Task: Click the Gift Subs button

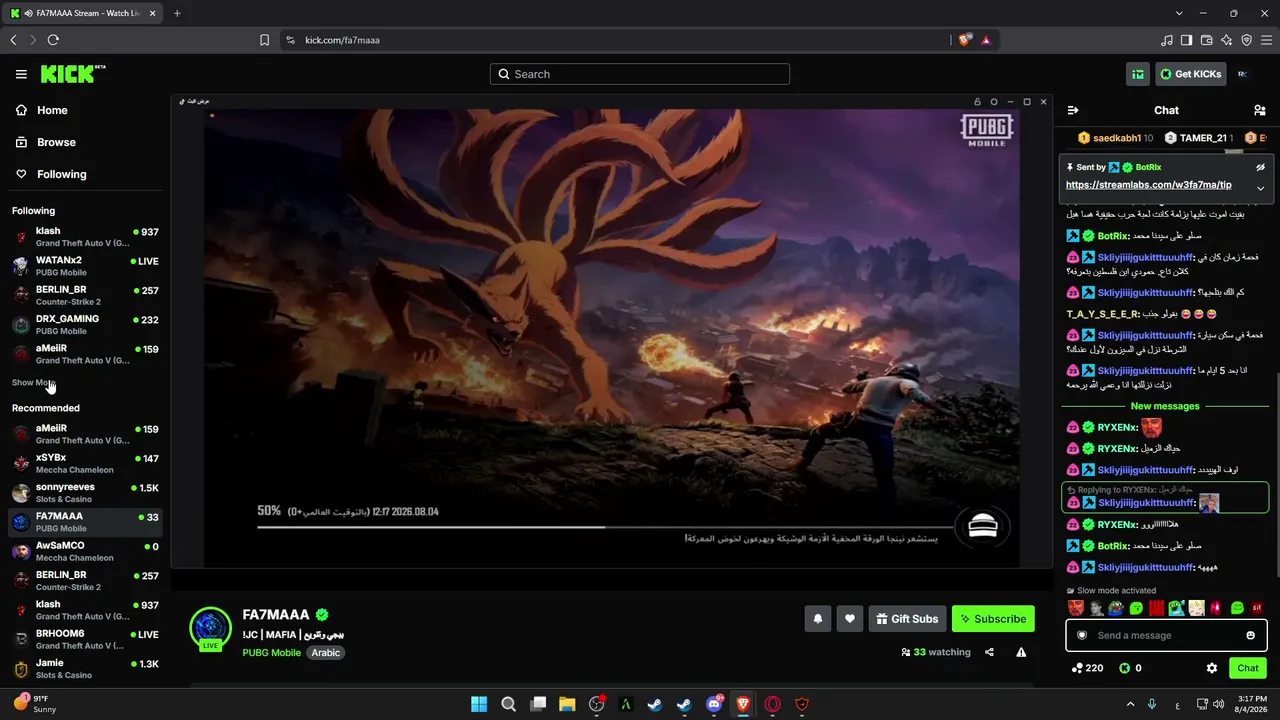Action: [x=907, y=619]
